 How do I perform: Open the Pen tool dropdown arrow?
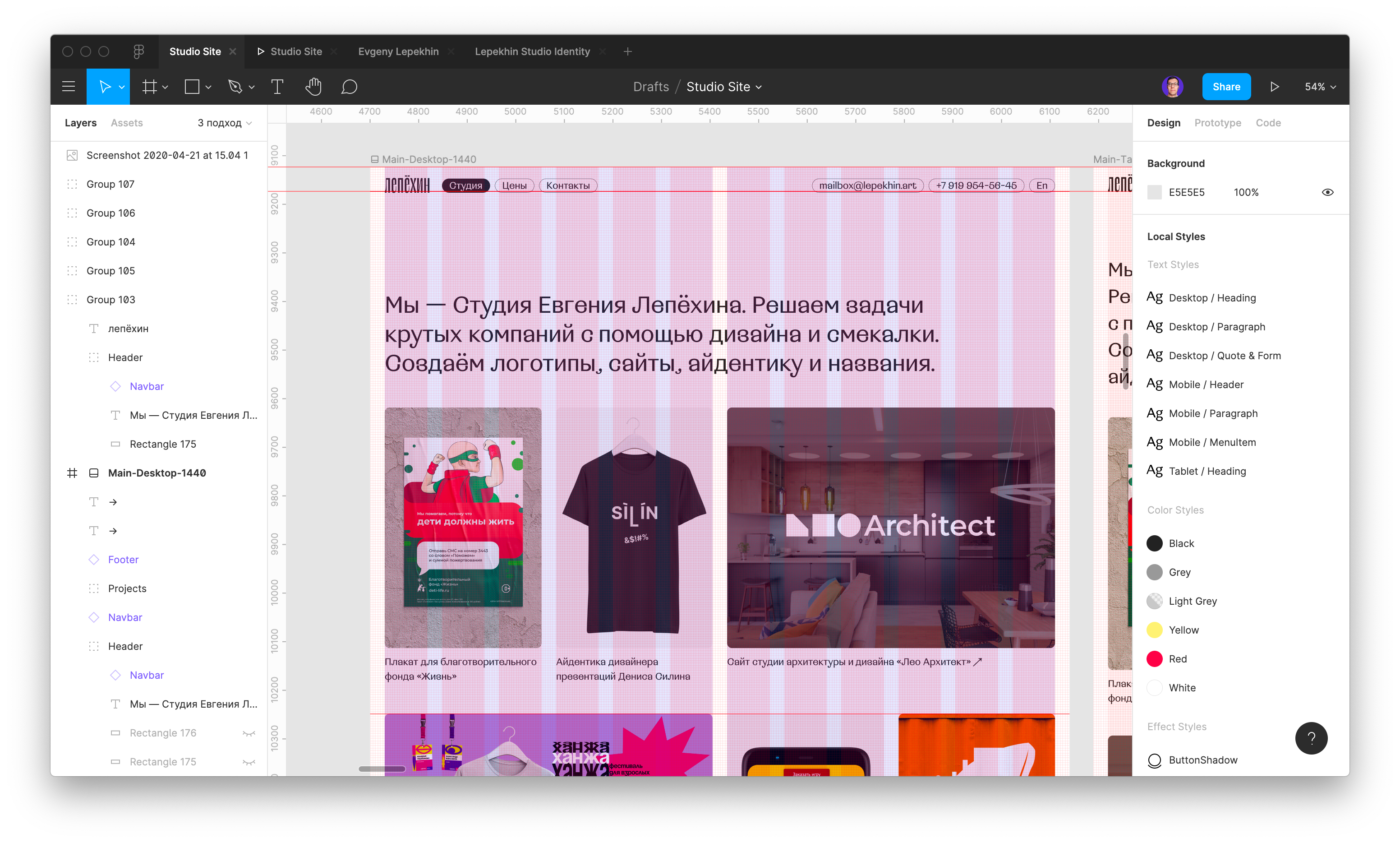(252, 87)
